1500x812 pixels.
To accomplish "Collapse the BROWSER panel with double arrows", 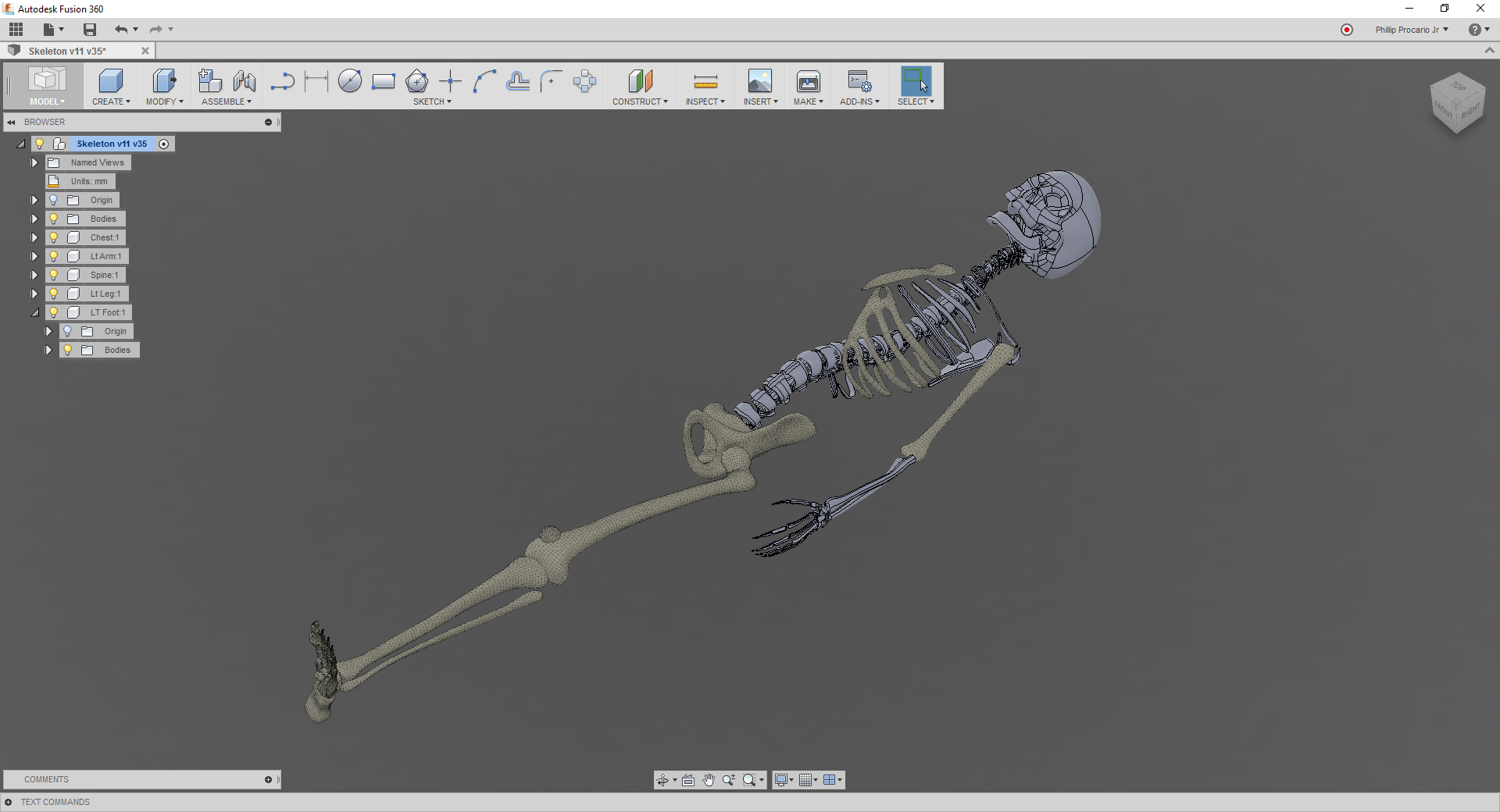I will pos(12,123).
